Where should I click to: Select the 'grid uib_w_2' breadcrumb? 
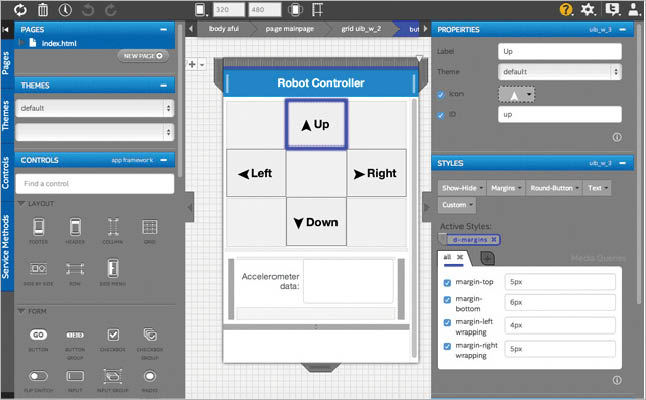coord(361,29)
